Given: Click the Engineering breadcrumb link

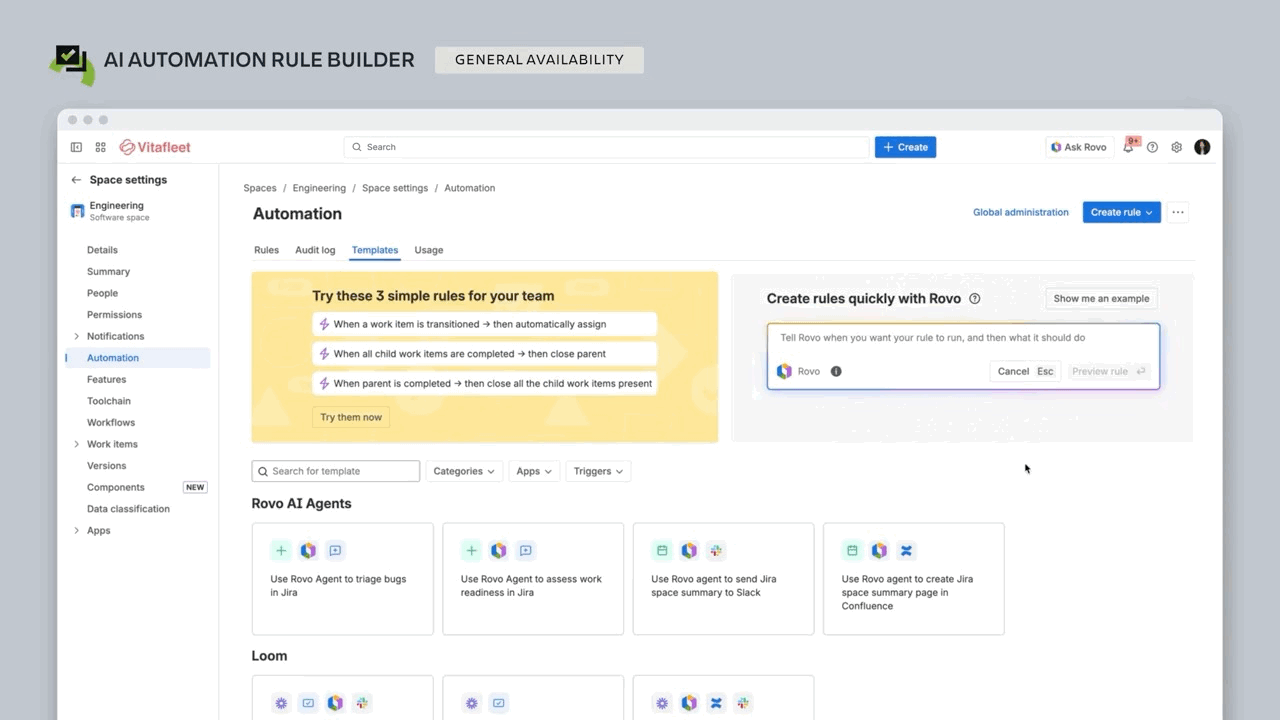Looking at the screenshot, I should coord(319,188).
